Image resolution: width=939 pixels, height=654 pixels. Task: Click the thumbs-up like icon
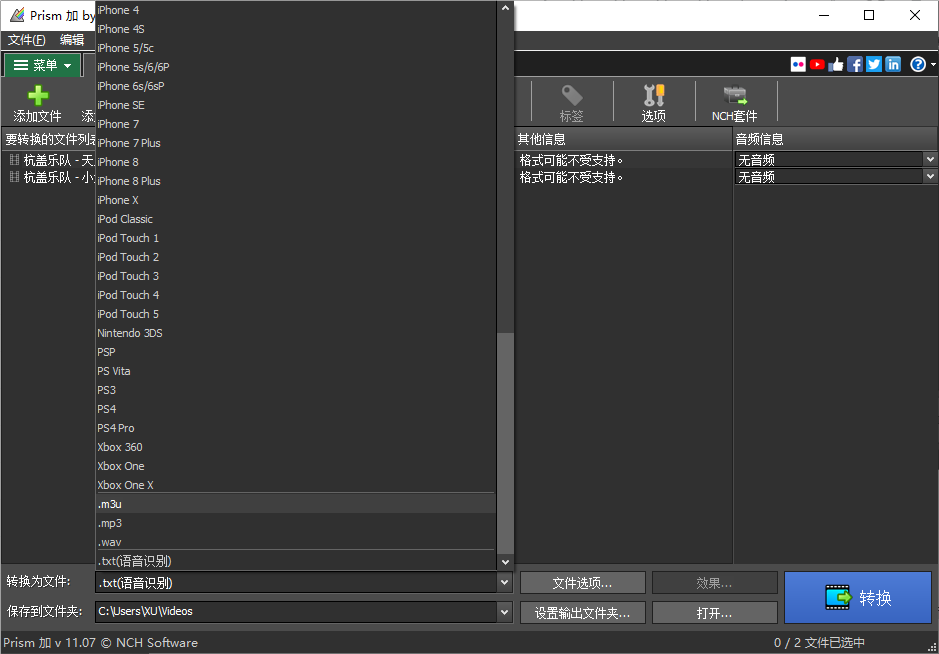click(x=836, y=64)
